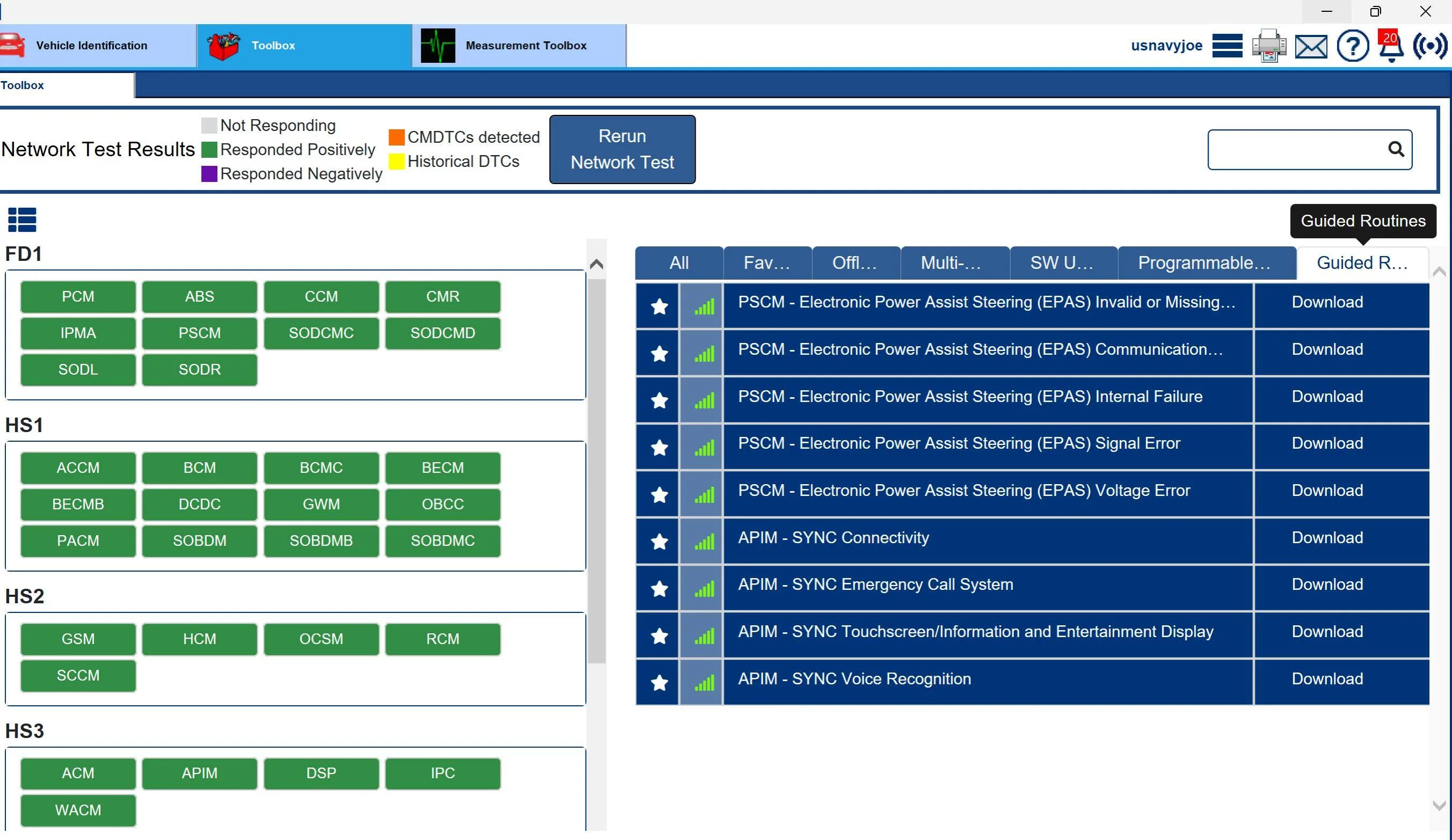
Task: Click signal bars icon in EPAS Voltage Error row
Action: click(704, 495)
